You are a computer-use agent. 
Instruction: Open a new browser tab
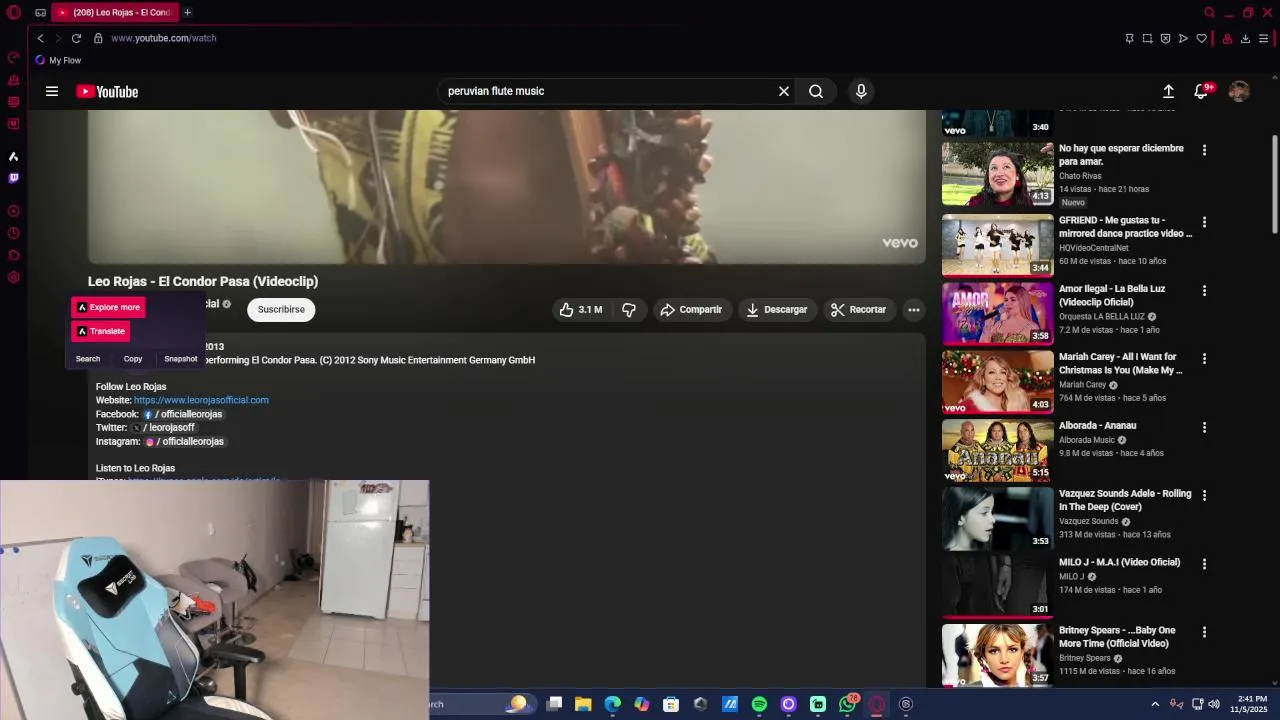point(187,12)
